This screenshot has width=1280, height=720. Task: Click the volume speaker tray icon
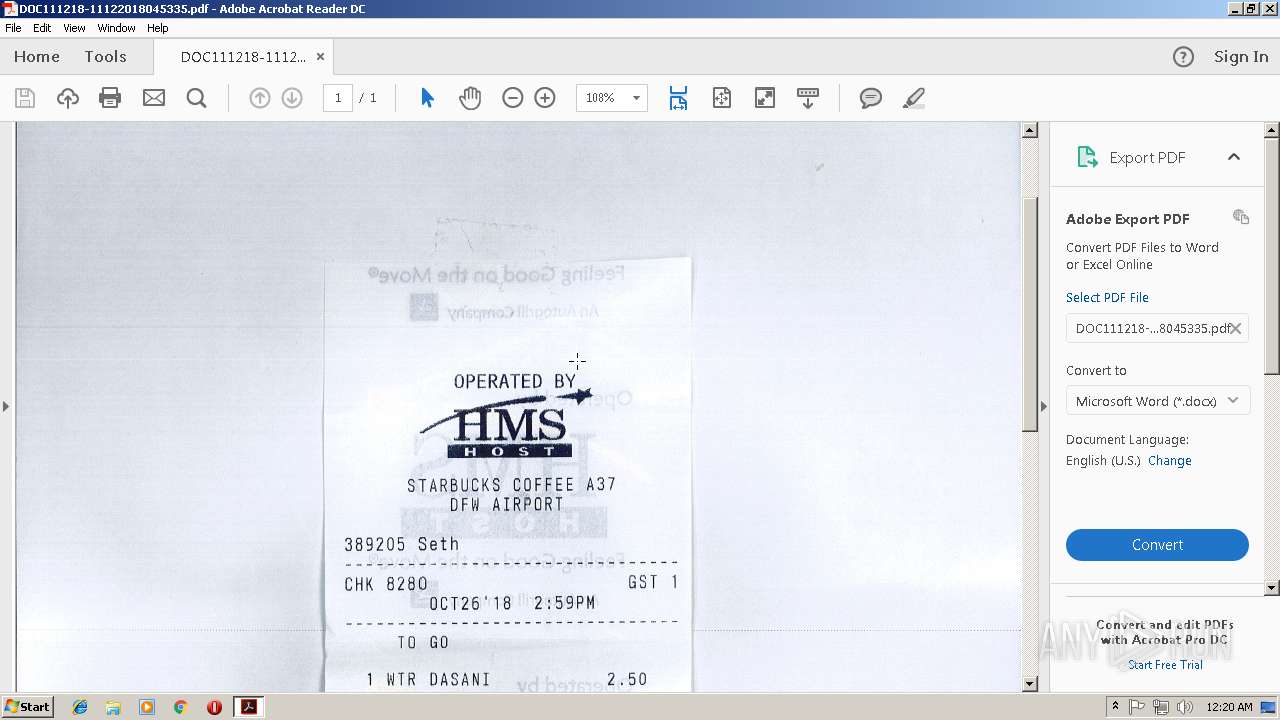[1185, 707]
